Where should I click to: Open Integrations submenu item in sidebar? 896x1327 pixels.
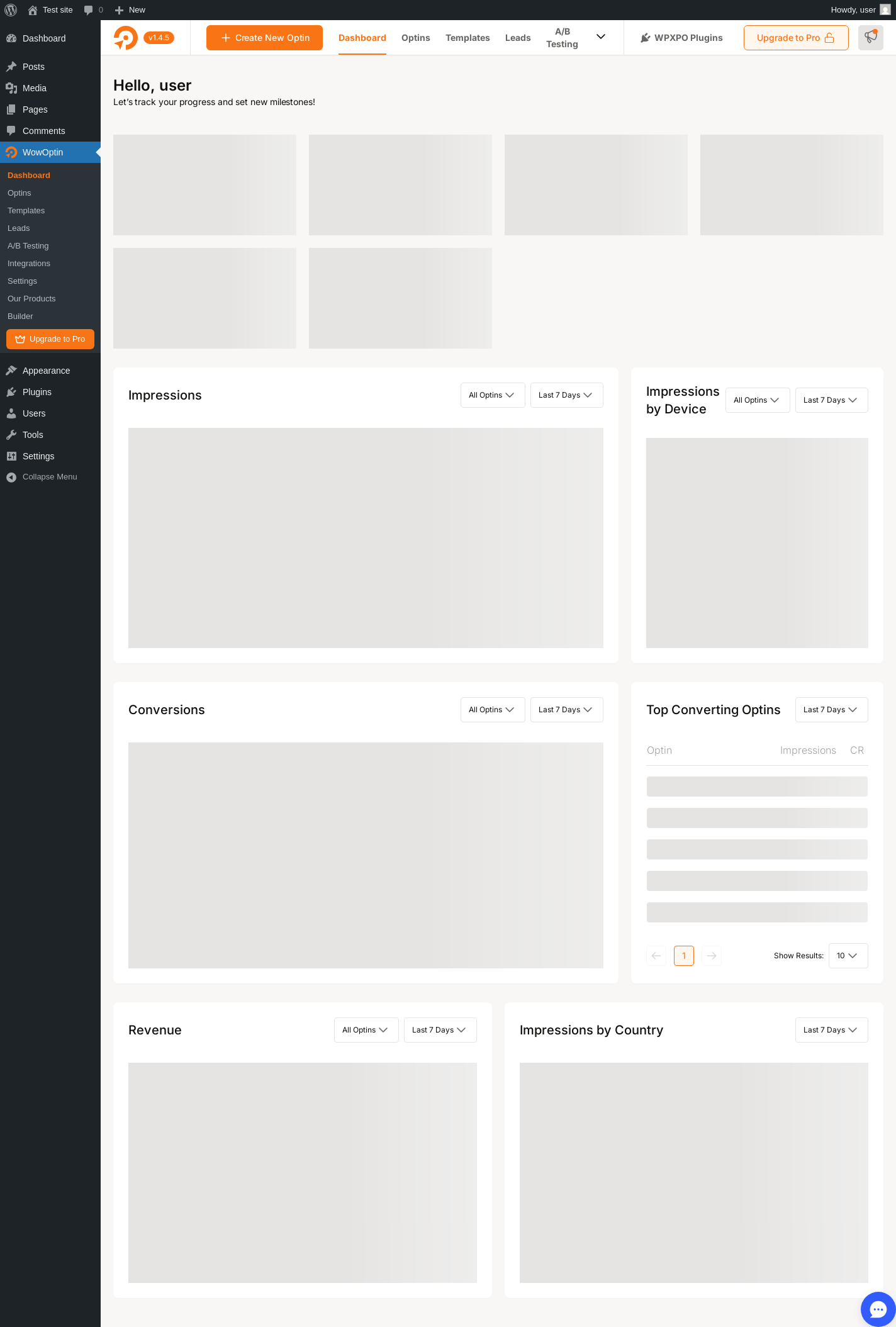pos(50,264)
